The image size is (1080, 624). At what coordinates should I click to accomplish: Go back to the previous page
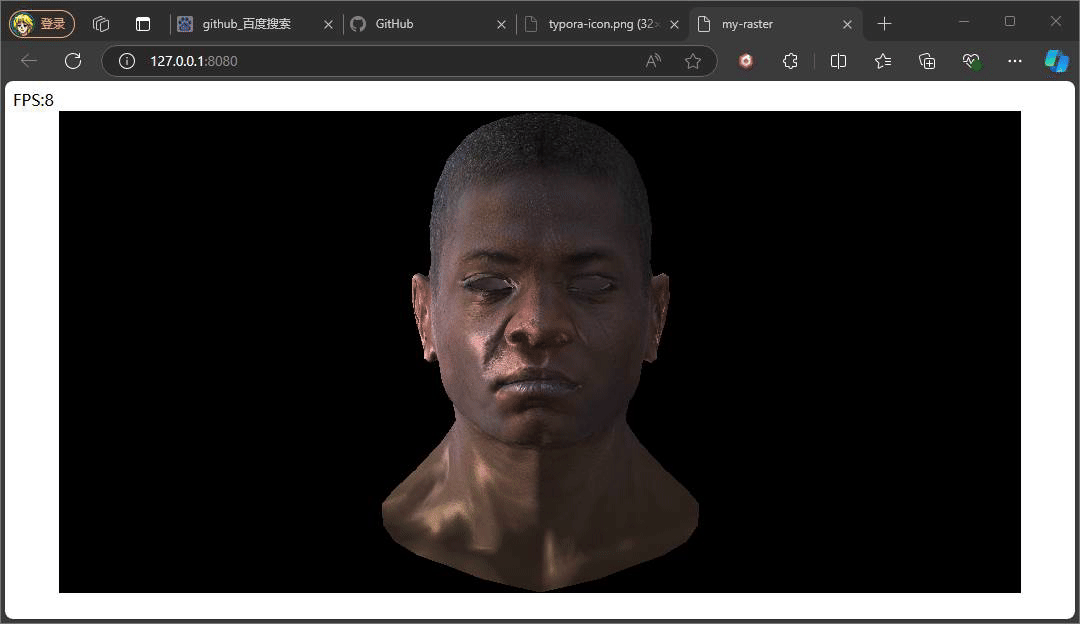point(29,61)
